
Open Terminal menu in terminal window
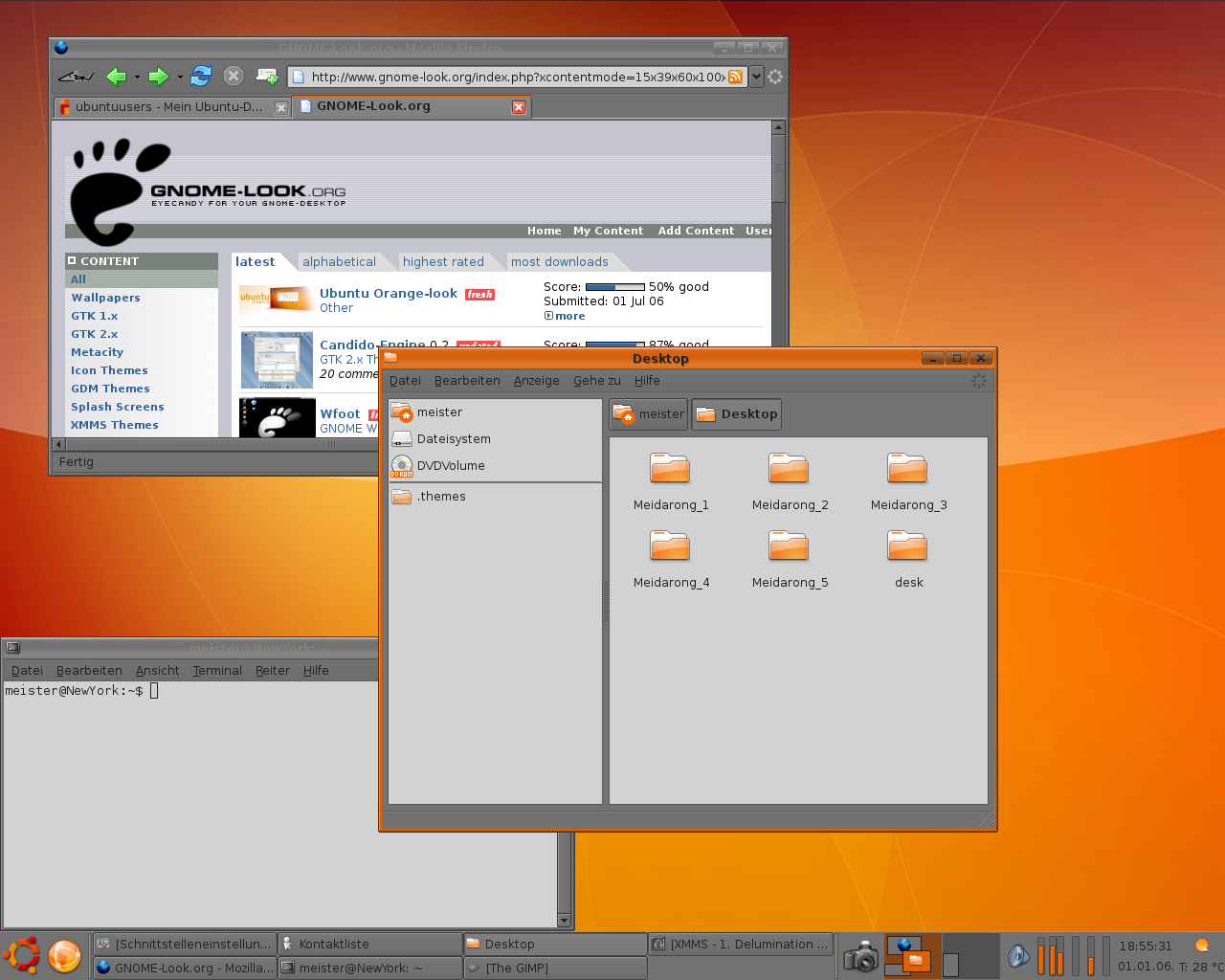tap(217, 671)
